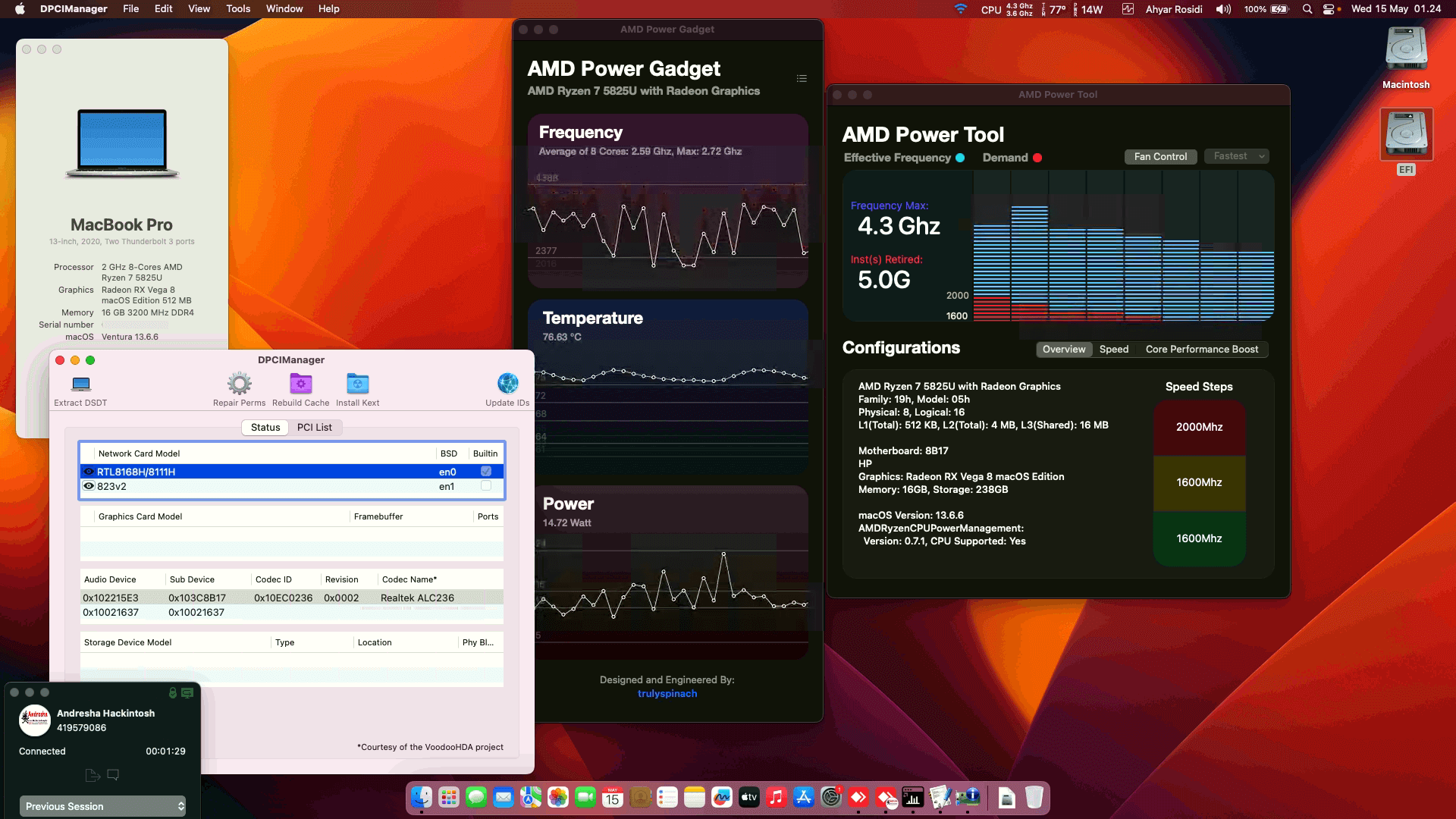1456x819 pixels.
Task: Select the red 2000Mhz speed step swatch
Action: tap(1198, 427)
